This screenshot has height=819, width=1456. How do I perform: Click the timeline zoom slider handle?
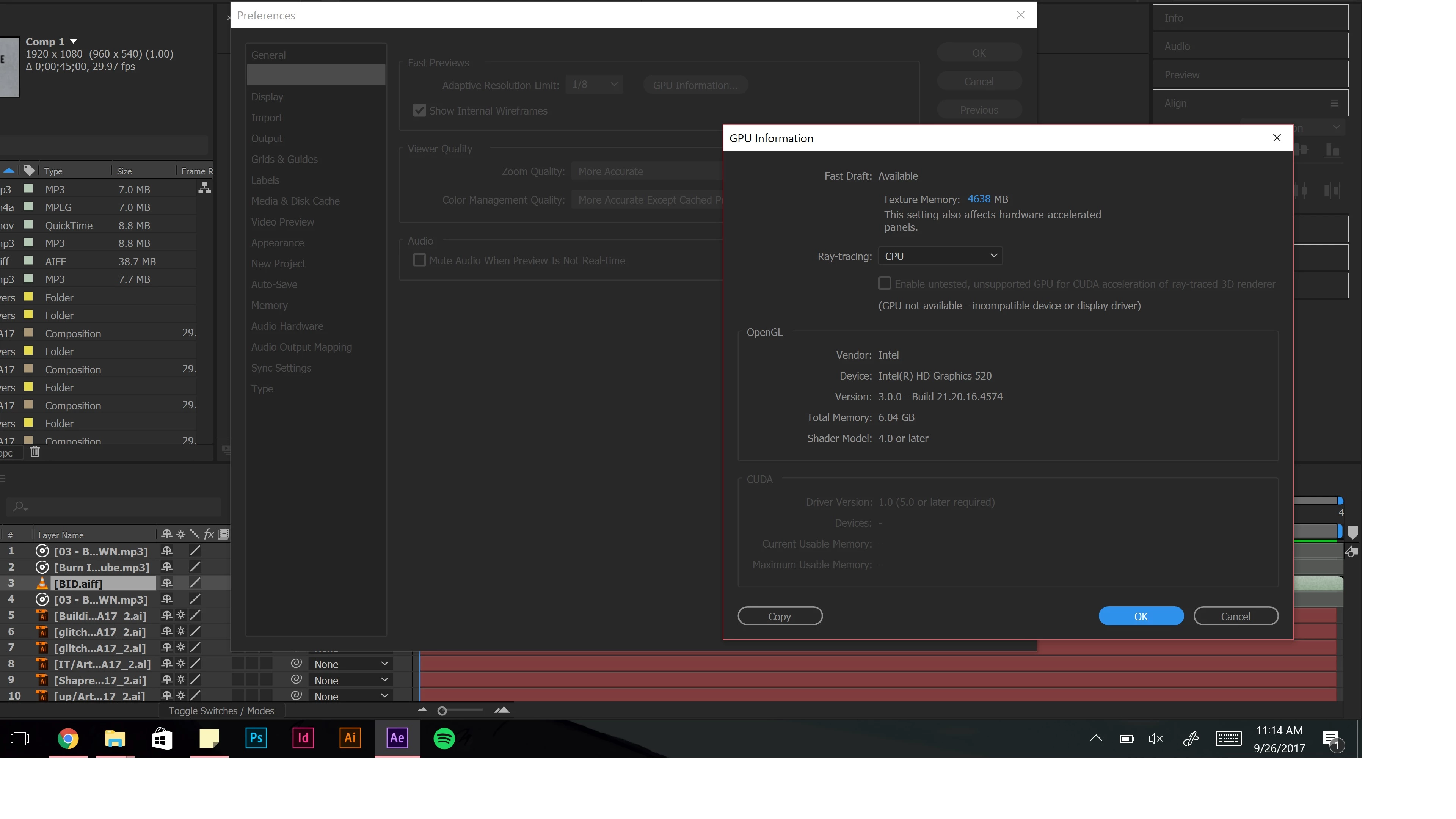point(442,711)
